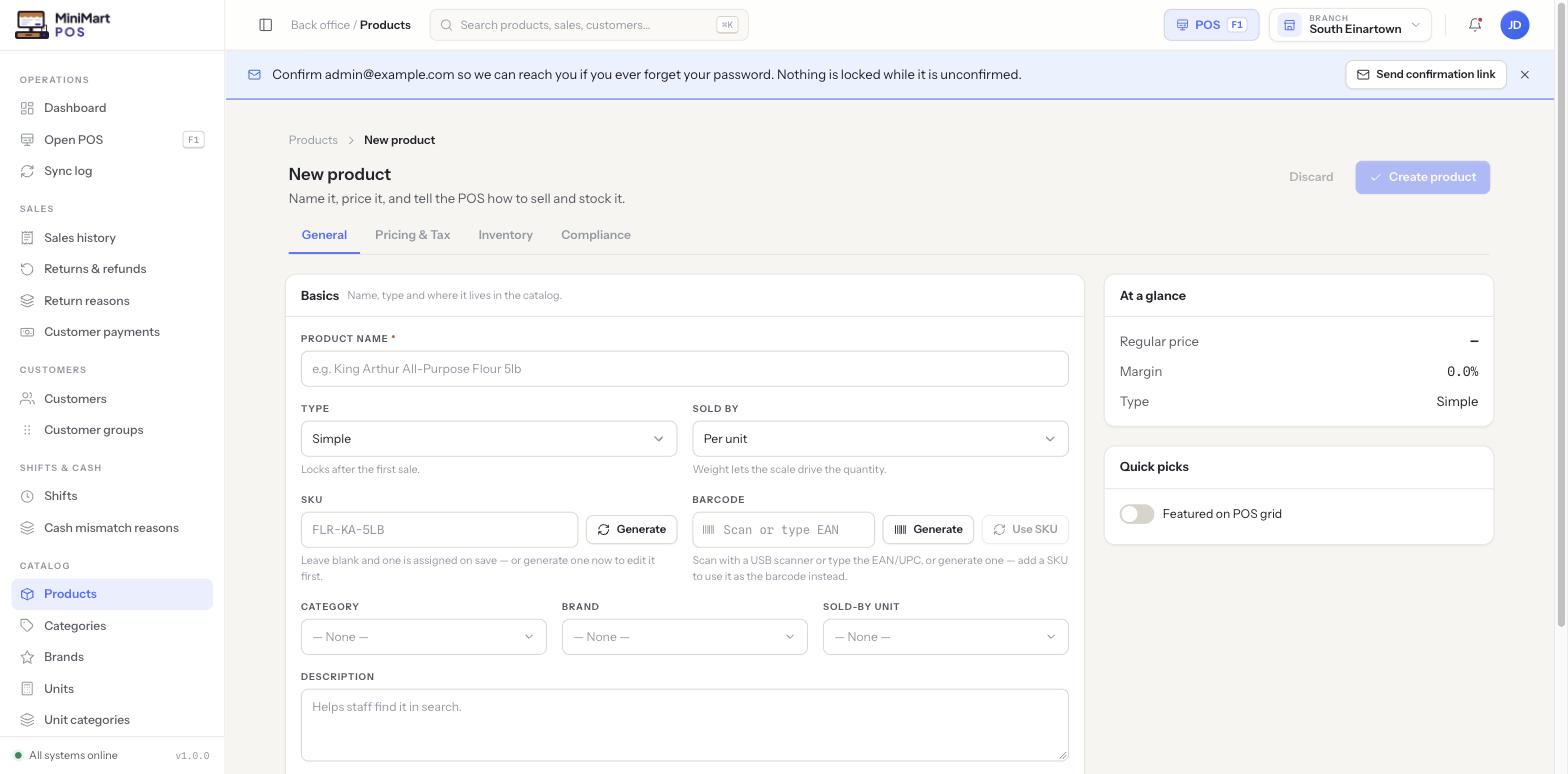The height and width of the screenshot is (774, 1568).
Task: Click the Unit categories icon
Action: click(27, 720)
